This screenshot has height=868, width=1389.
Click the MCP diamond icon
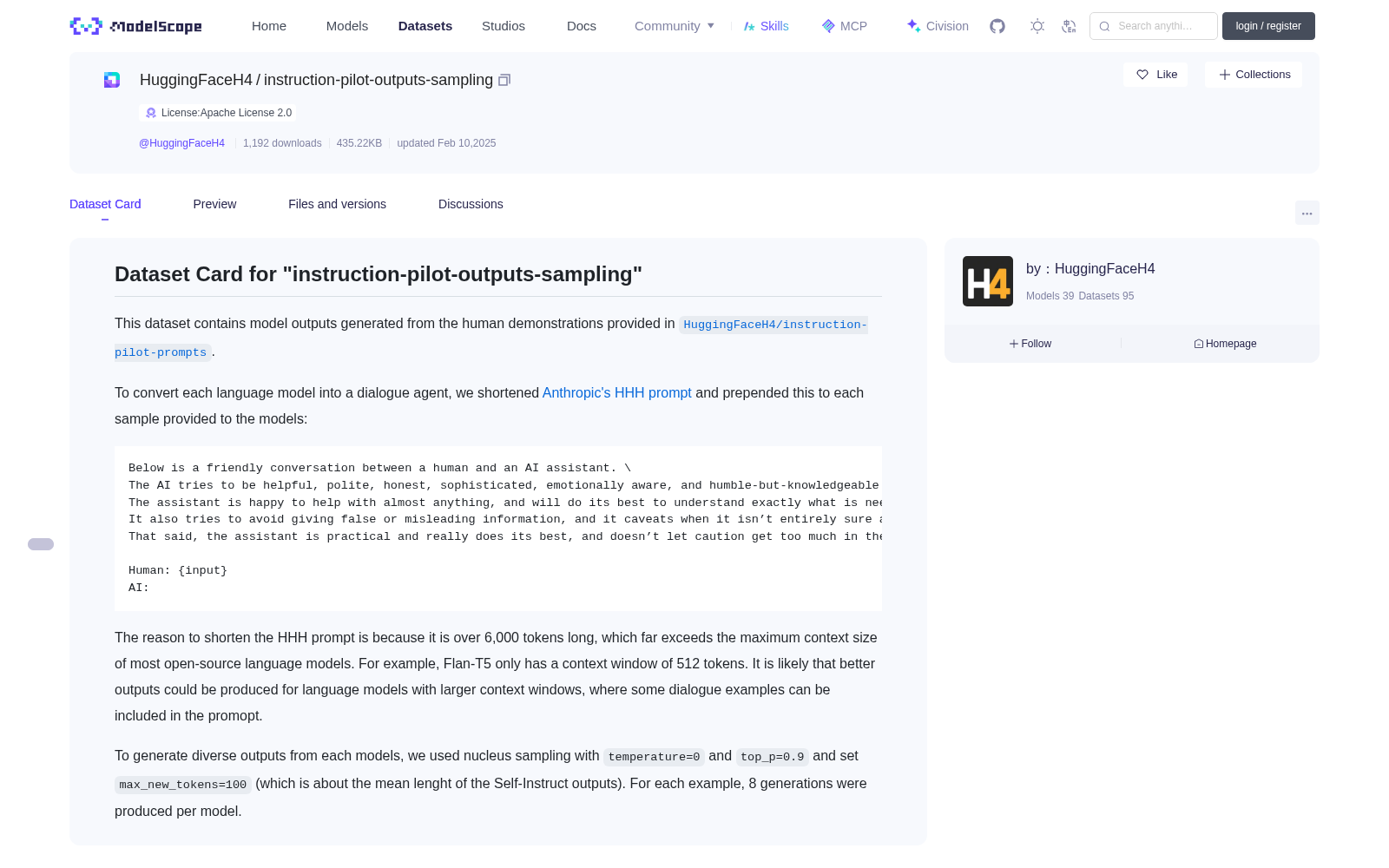(828, 26)
